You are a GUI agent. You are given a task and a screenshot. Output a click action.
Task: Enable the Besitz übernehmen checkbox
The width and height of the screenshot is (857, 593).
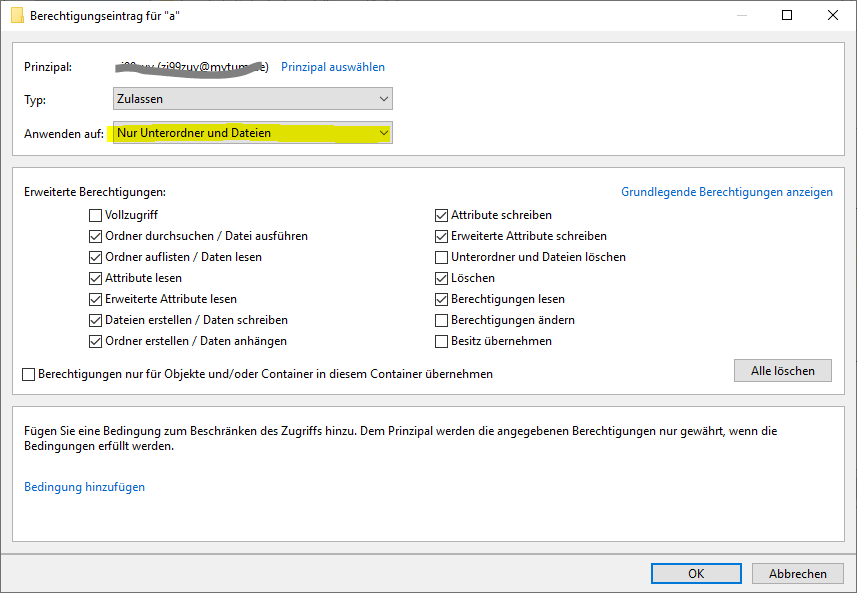point(441,341)
